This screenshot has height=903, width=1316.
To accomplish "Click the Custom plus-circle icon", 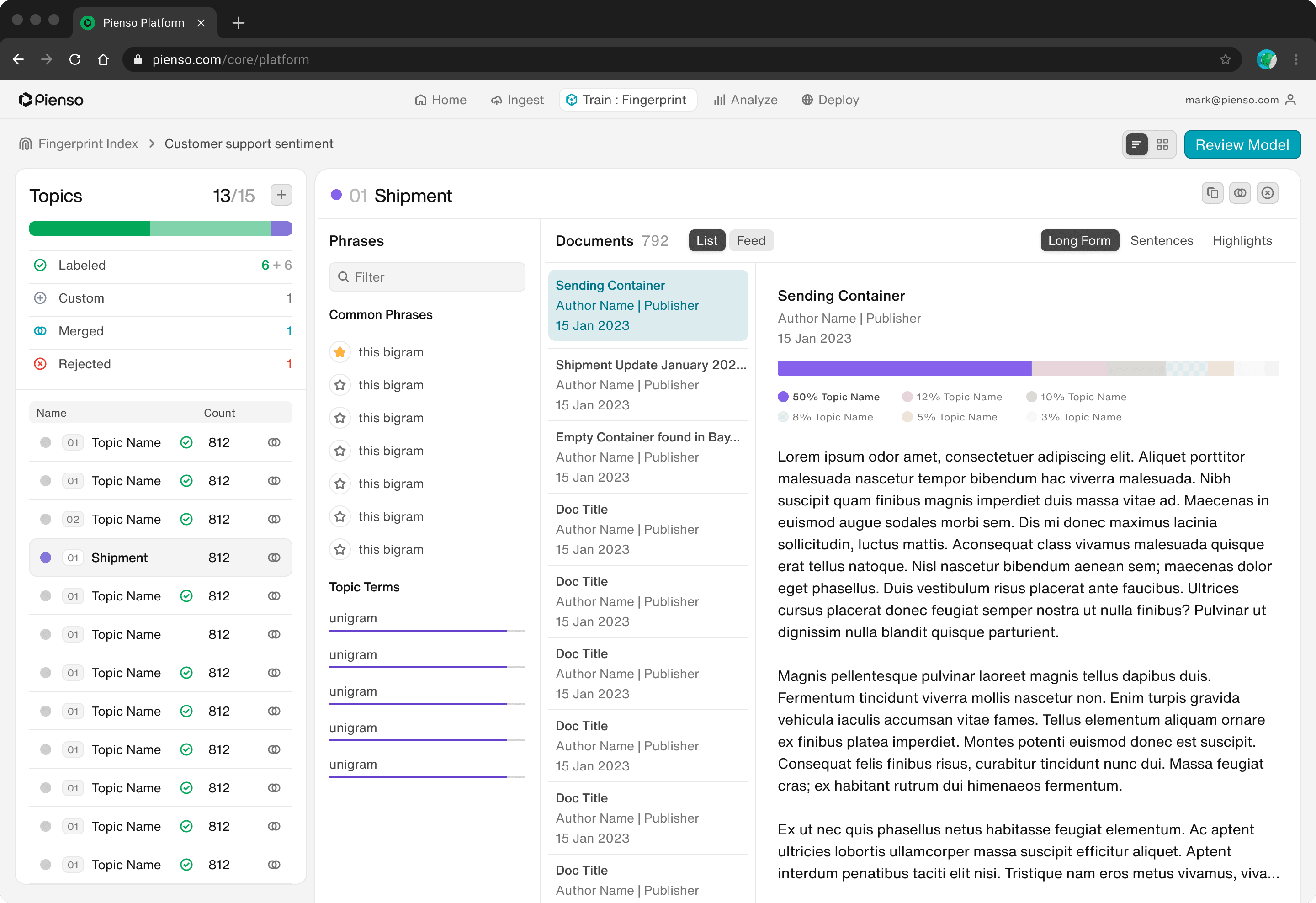I will (x=40, y=298).
